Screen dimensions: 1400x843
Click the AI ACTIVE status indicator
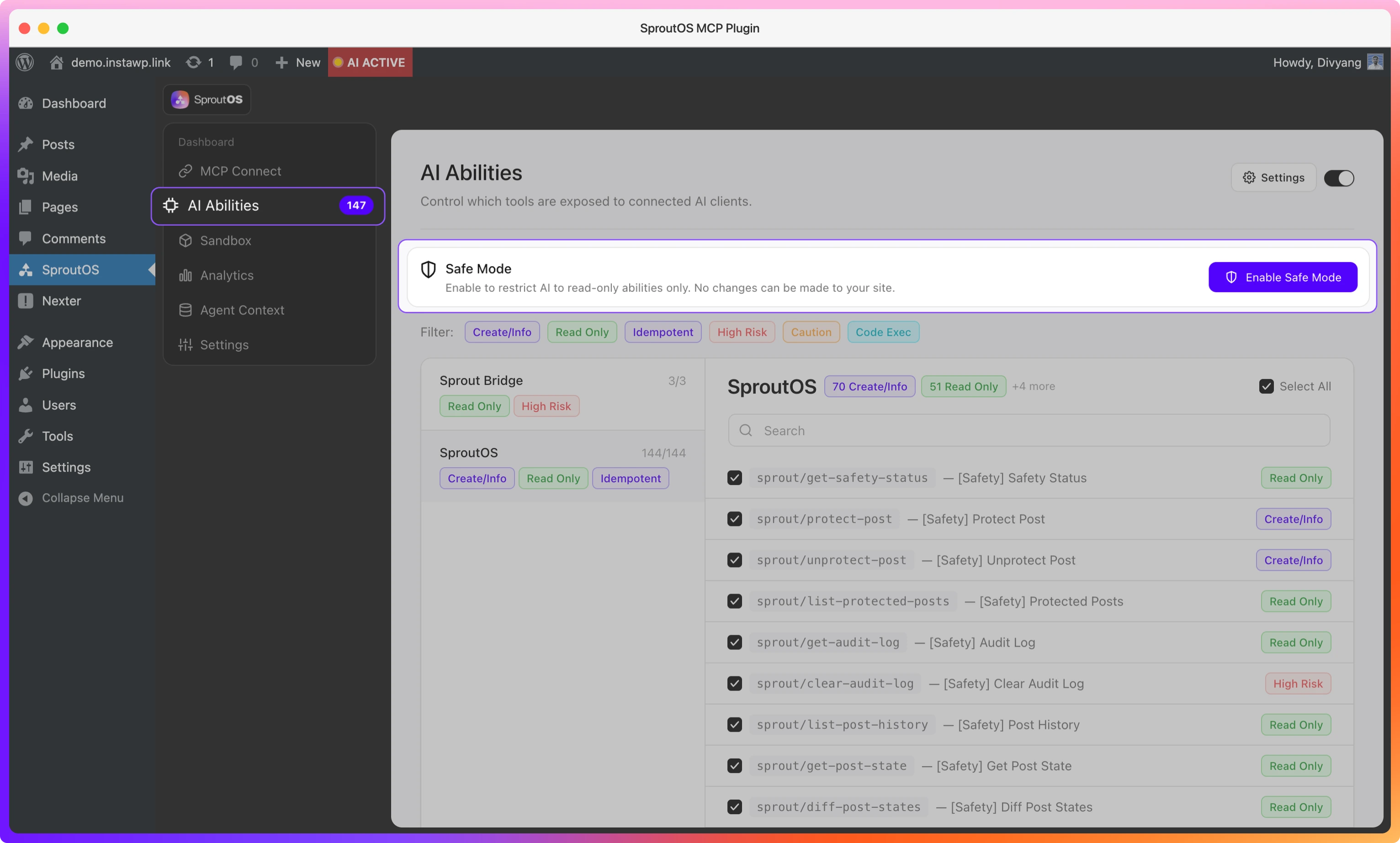coord(370,63)
